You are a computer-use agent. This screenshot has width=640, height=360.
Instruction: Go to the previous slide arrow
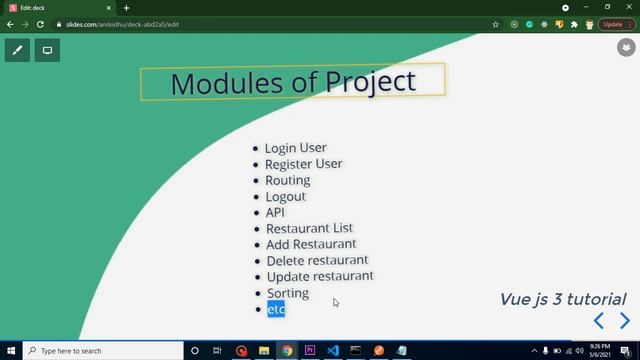pyautogui.click(x=599, y=321)
